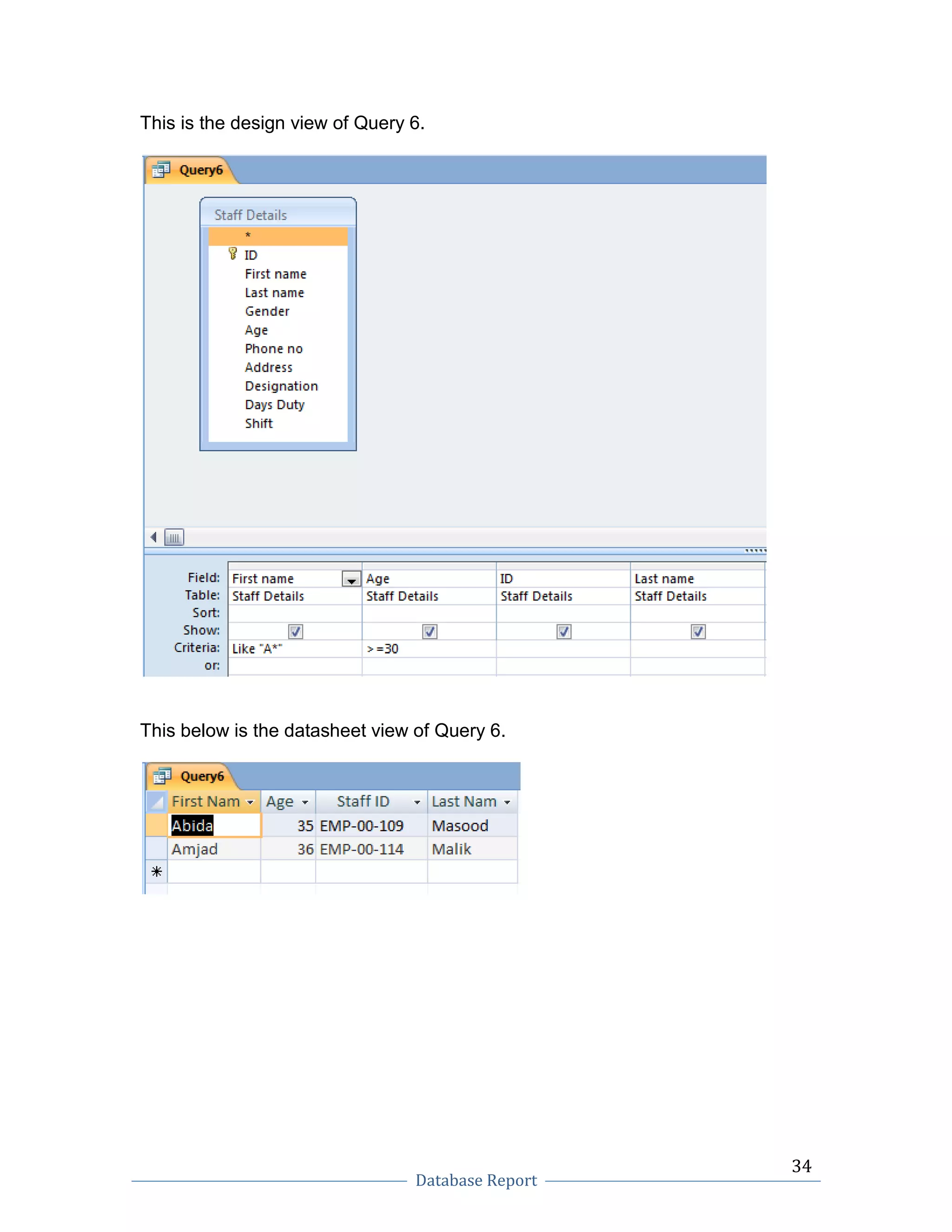Click the row selector for Abida
Image resolution: width=952 pixels, height=1232 pixels.
(157, 825)
